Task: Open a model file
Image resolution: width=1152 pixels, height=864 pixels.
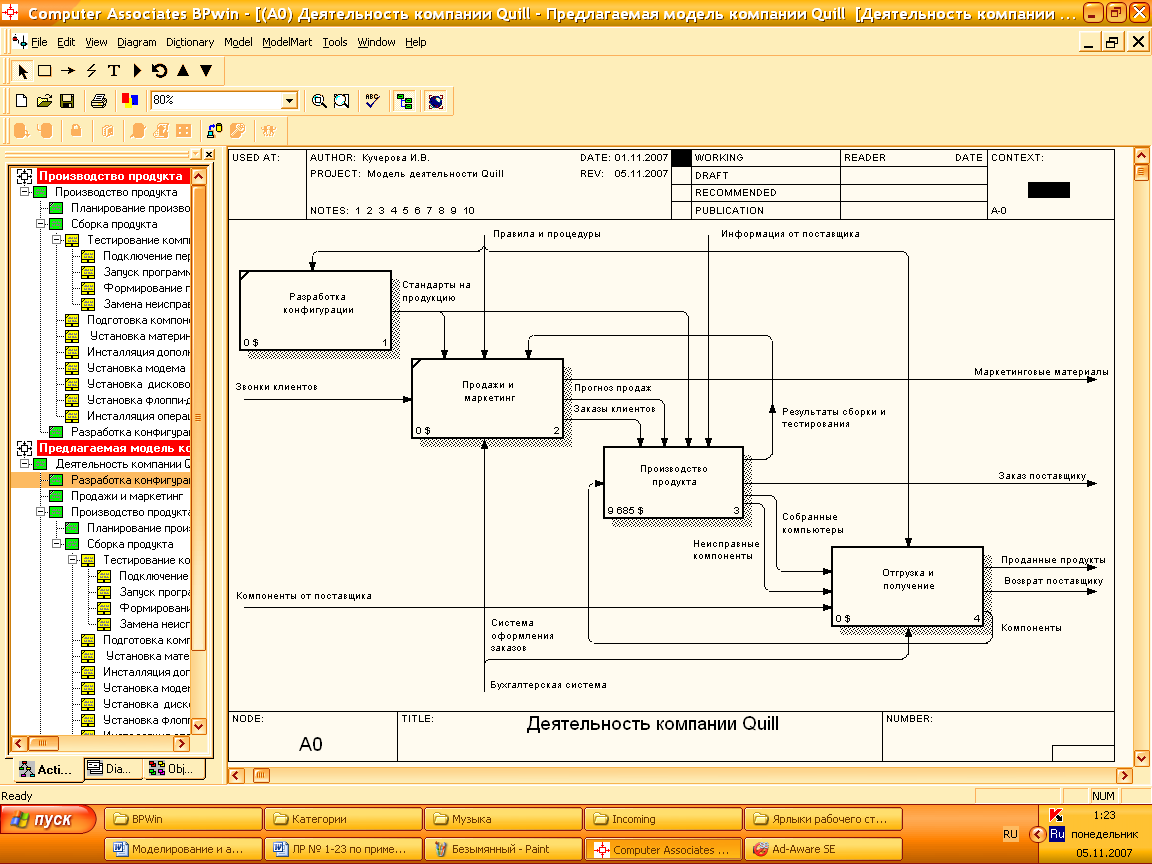Action: tap(44, 101)
